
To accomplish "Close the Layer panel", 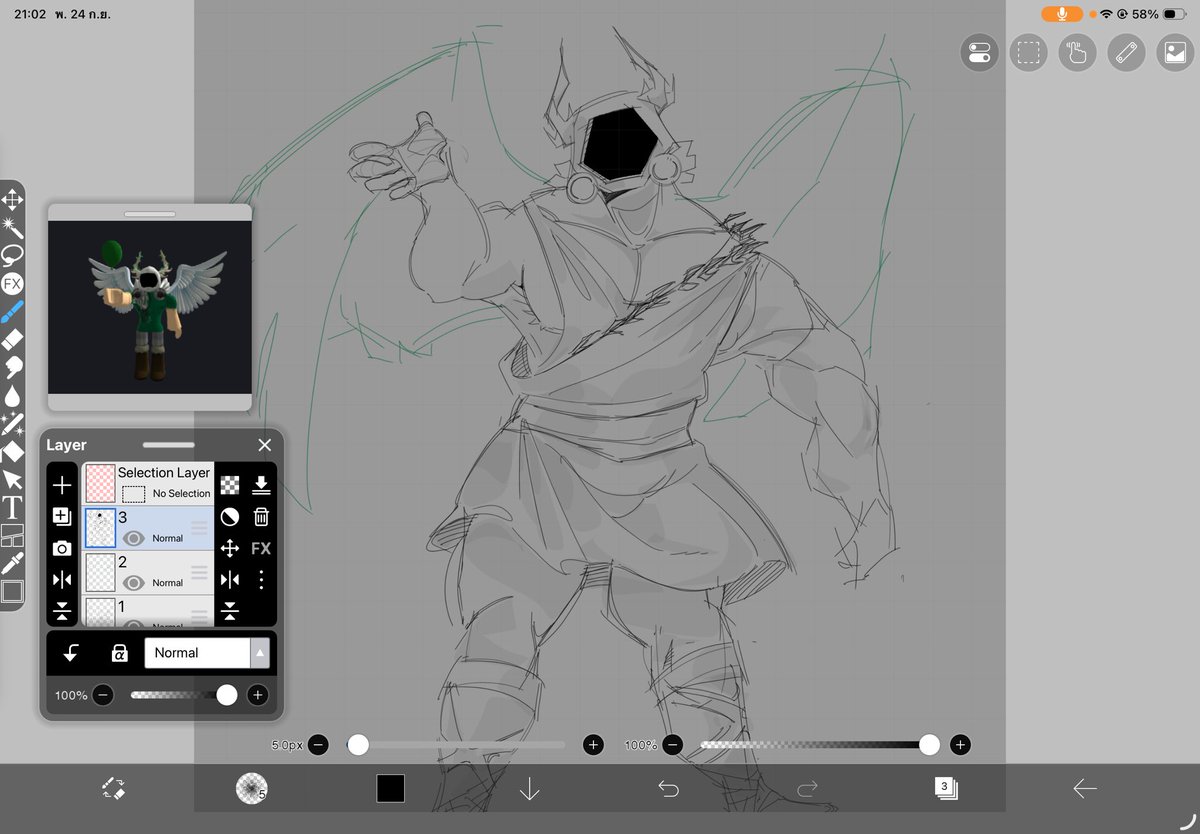I will coord(264,445).
